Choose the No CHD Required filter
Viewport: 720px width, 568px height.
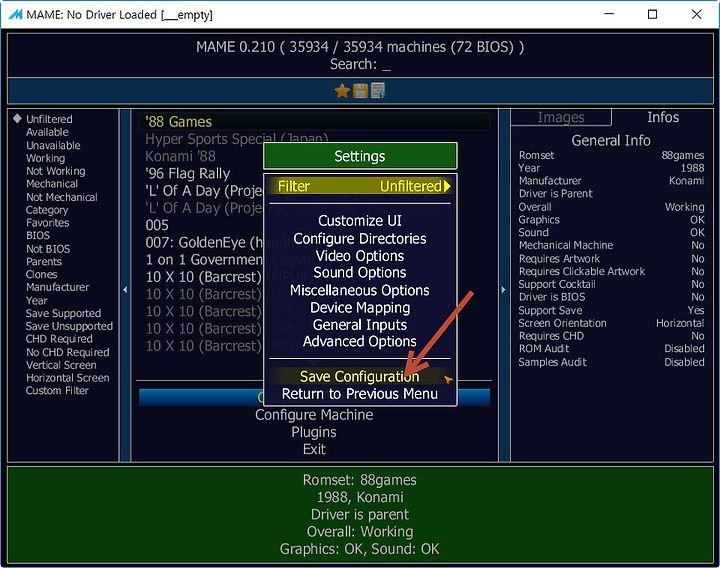68,352
